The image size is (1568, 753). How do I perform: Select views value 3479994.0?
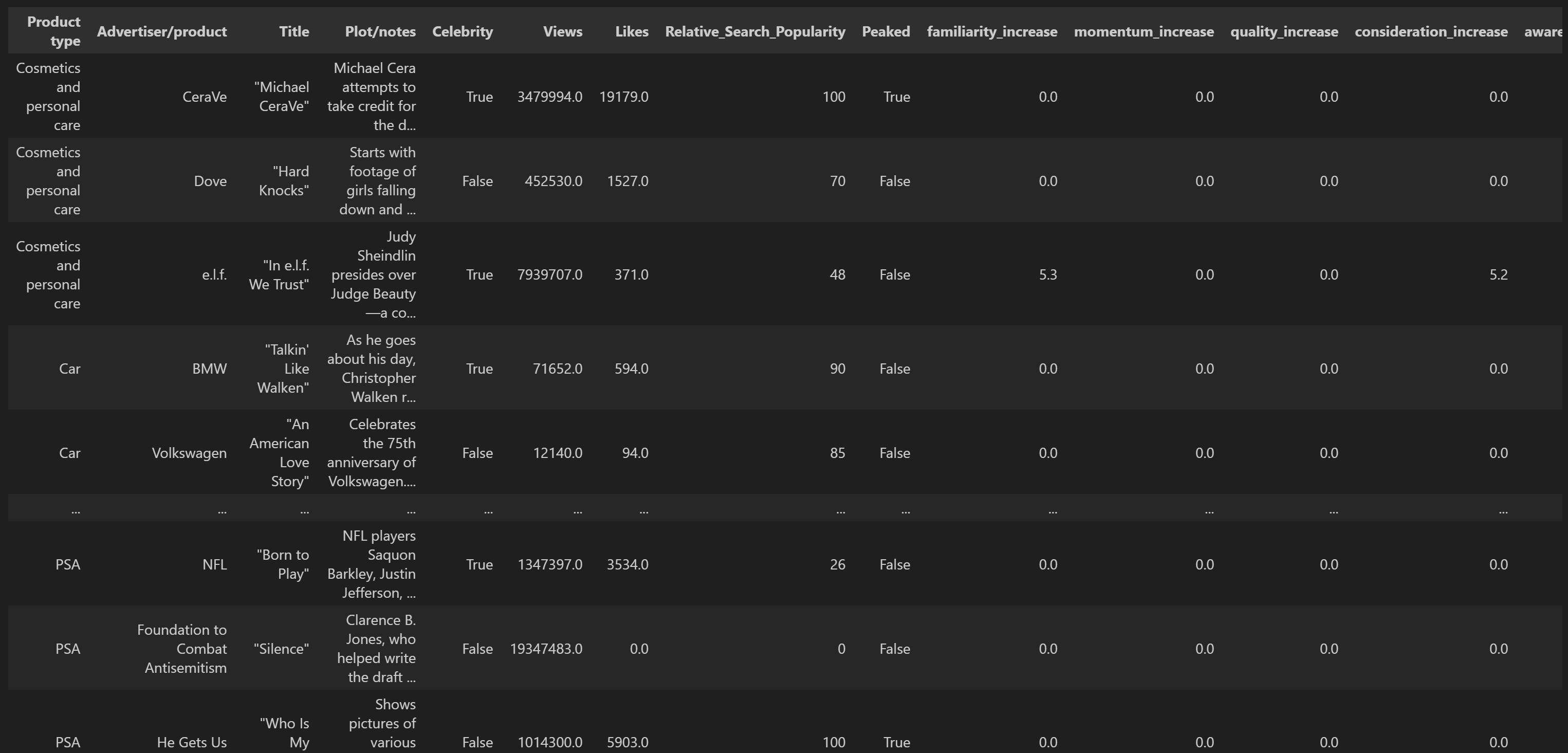click(550, 97)
